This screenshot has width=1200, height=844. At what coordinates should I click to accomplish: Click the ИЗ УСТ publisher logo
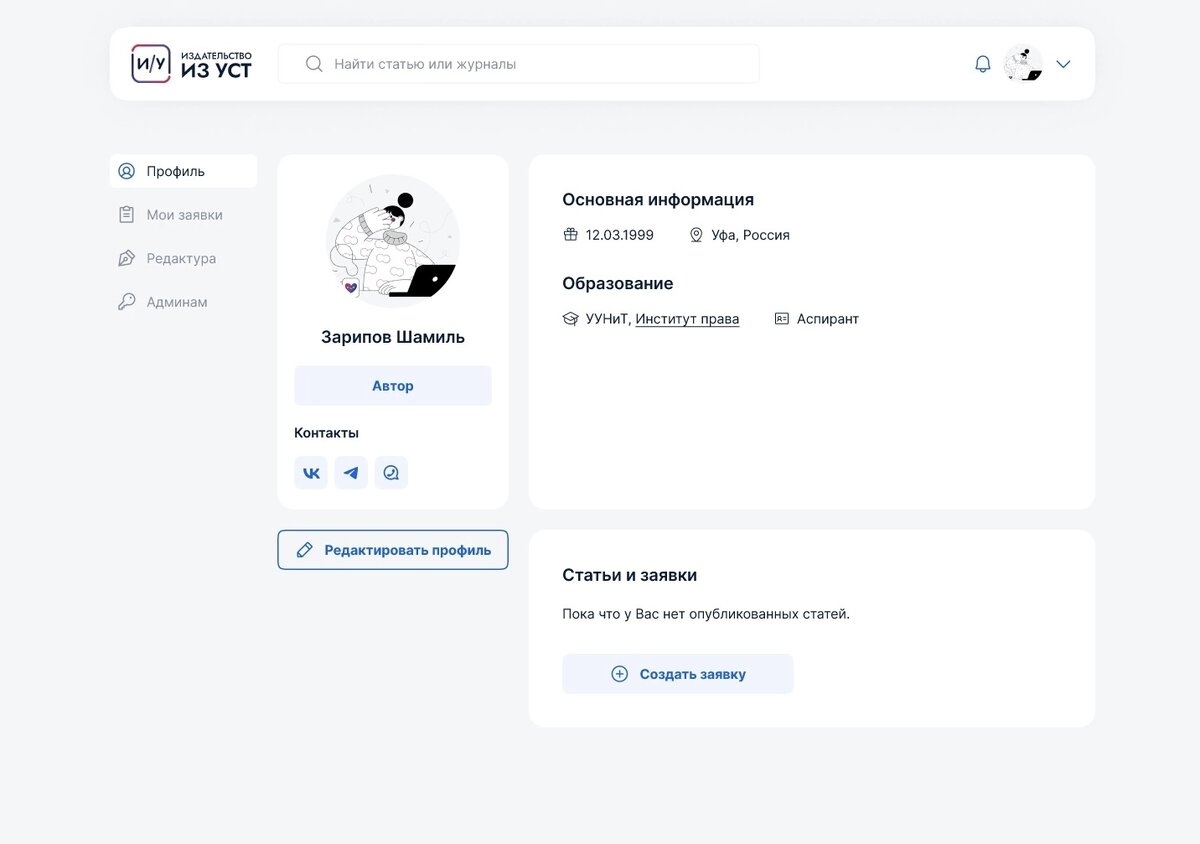(x=190, y=63)
